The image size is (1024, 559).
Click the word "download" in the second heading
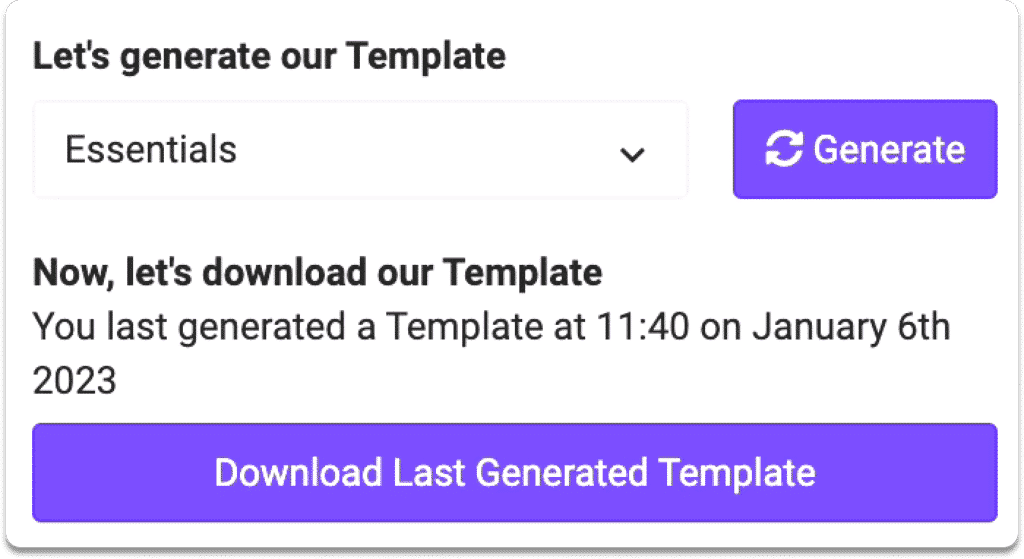pyautogui.click(x=284, y=272)
